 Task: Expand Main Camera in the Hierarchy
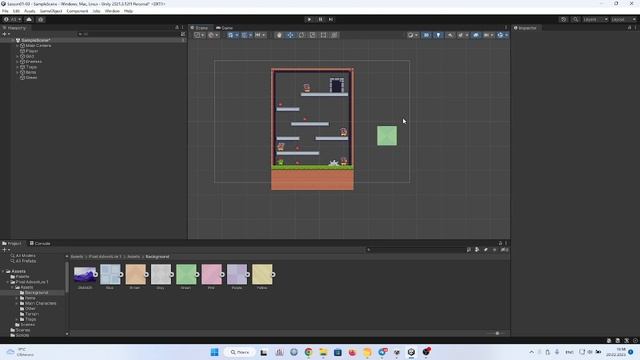17,46
